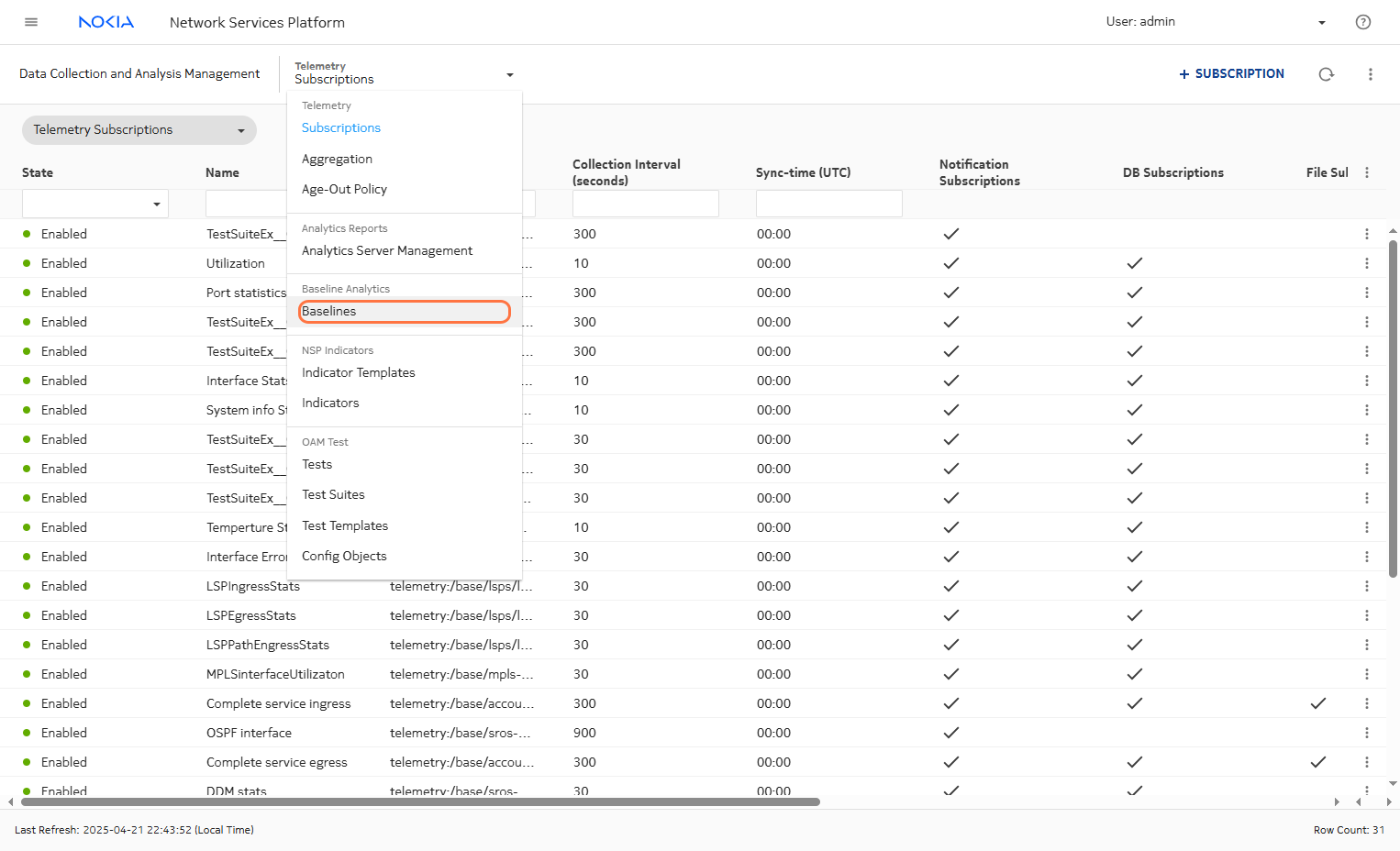Click the add SUBSCRIPTION button
Image resolution: width=1400 pixels, height=851 pixels.
(x=1231, y=74)
